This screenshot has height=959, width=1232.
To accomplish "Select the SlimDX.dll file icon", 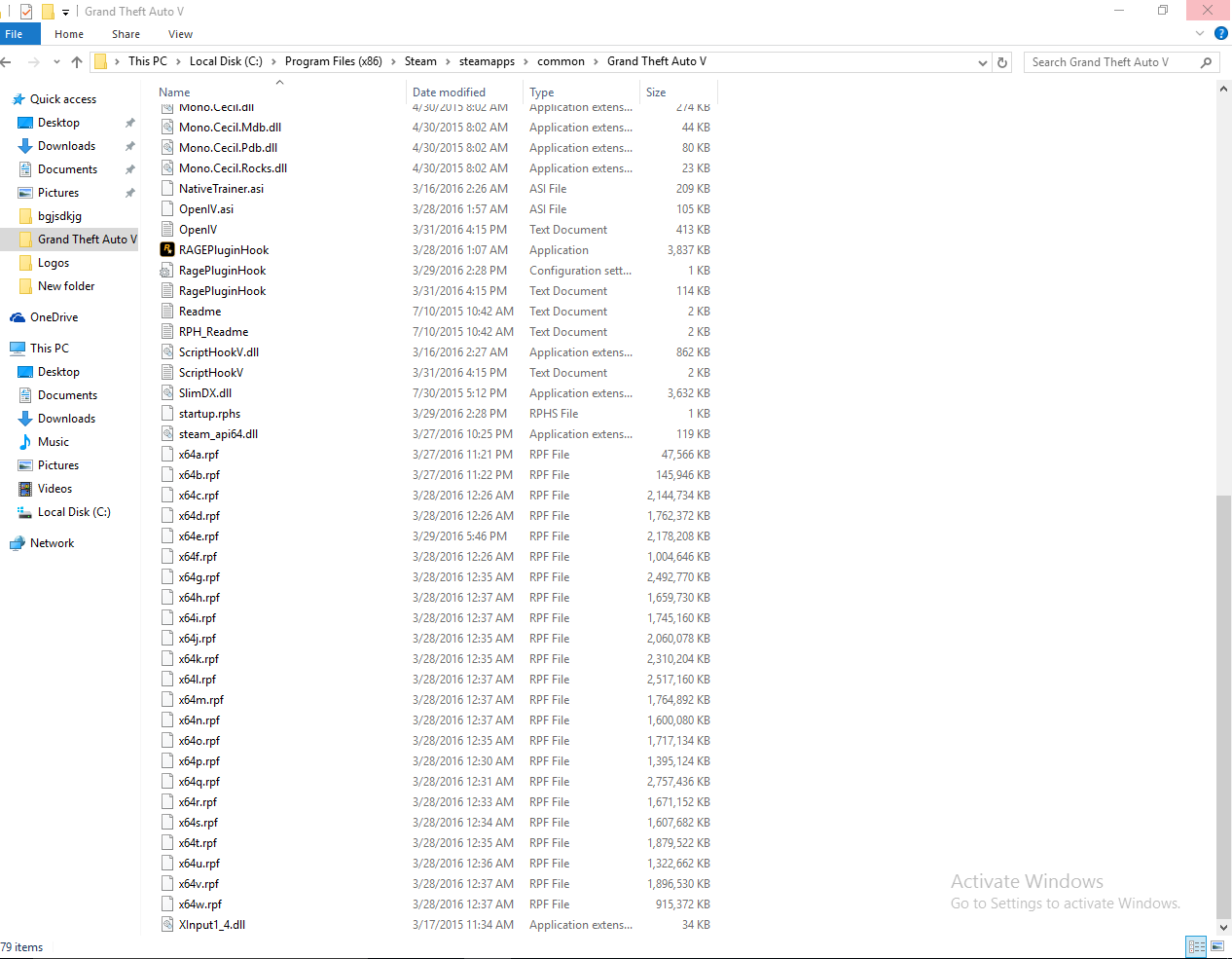I will [167, 393].
